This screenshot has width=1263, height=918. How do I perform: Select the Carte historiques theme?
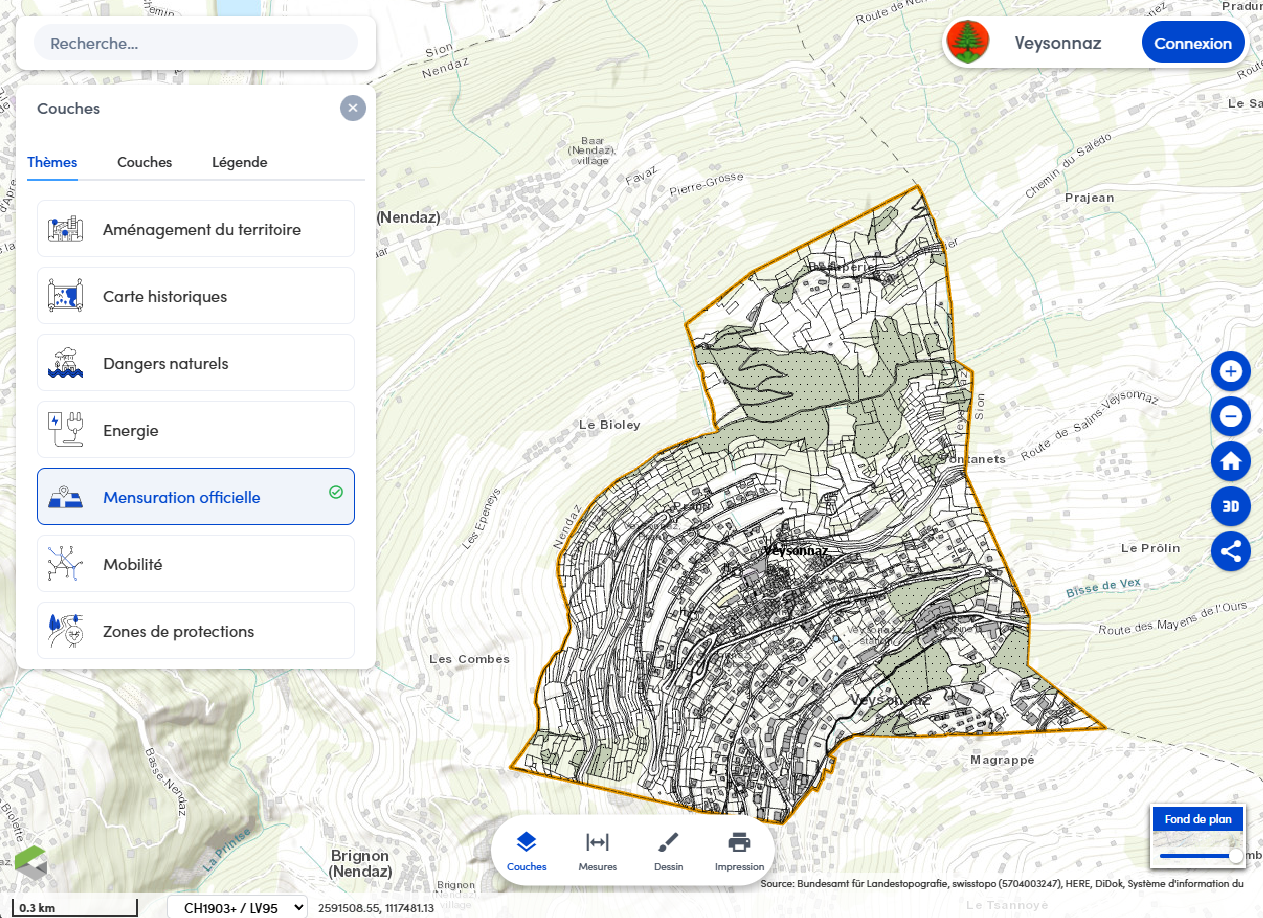[x=196, y=296]
